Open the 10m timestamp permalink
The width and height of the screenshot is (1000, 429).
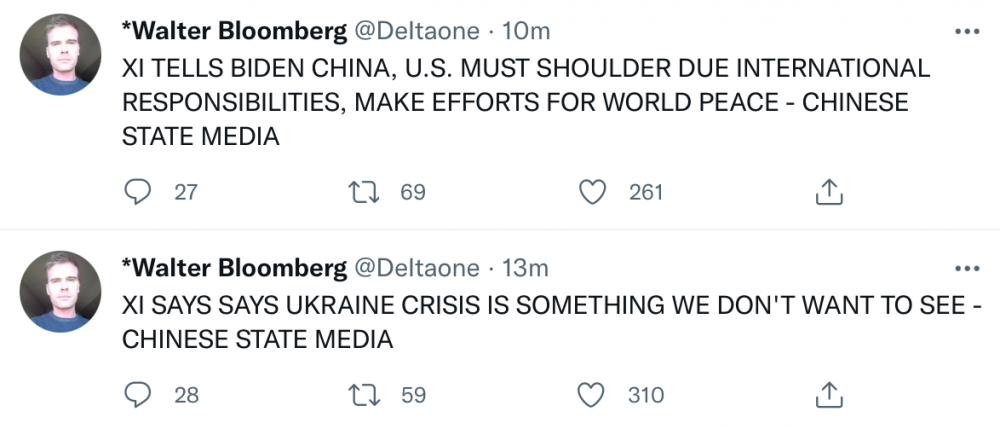(525, 32)
